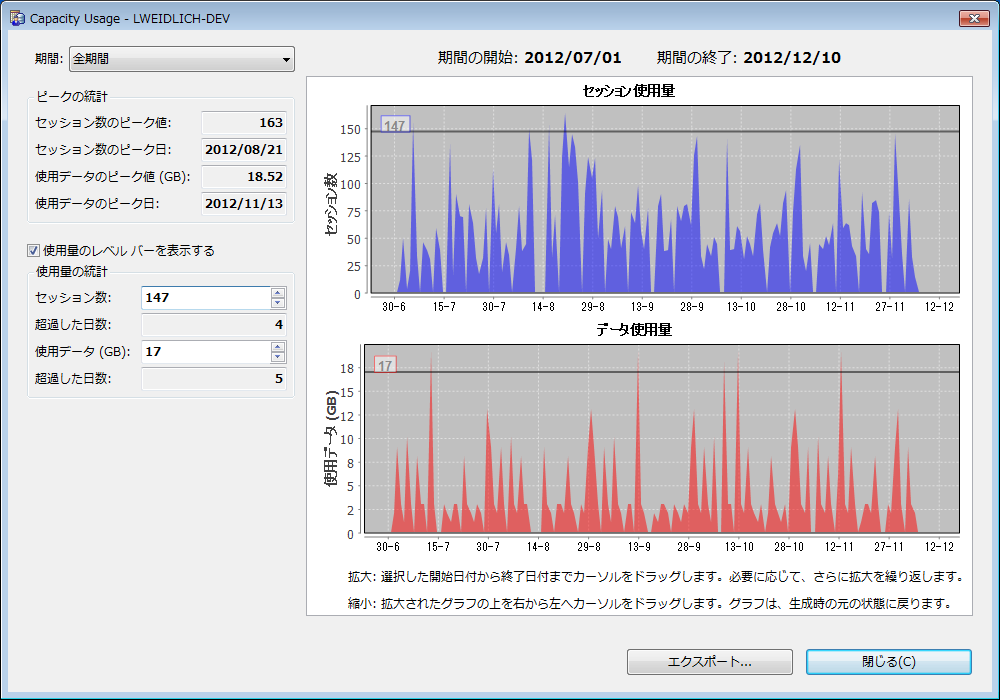
Task: Click the 使用データ (GB) input field
Action: 205,352
